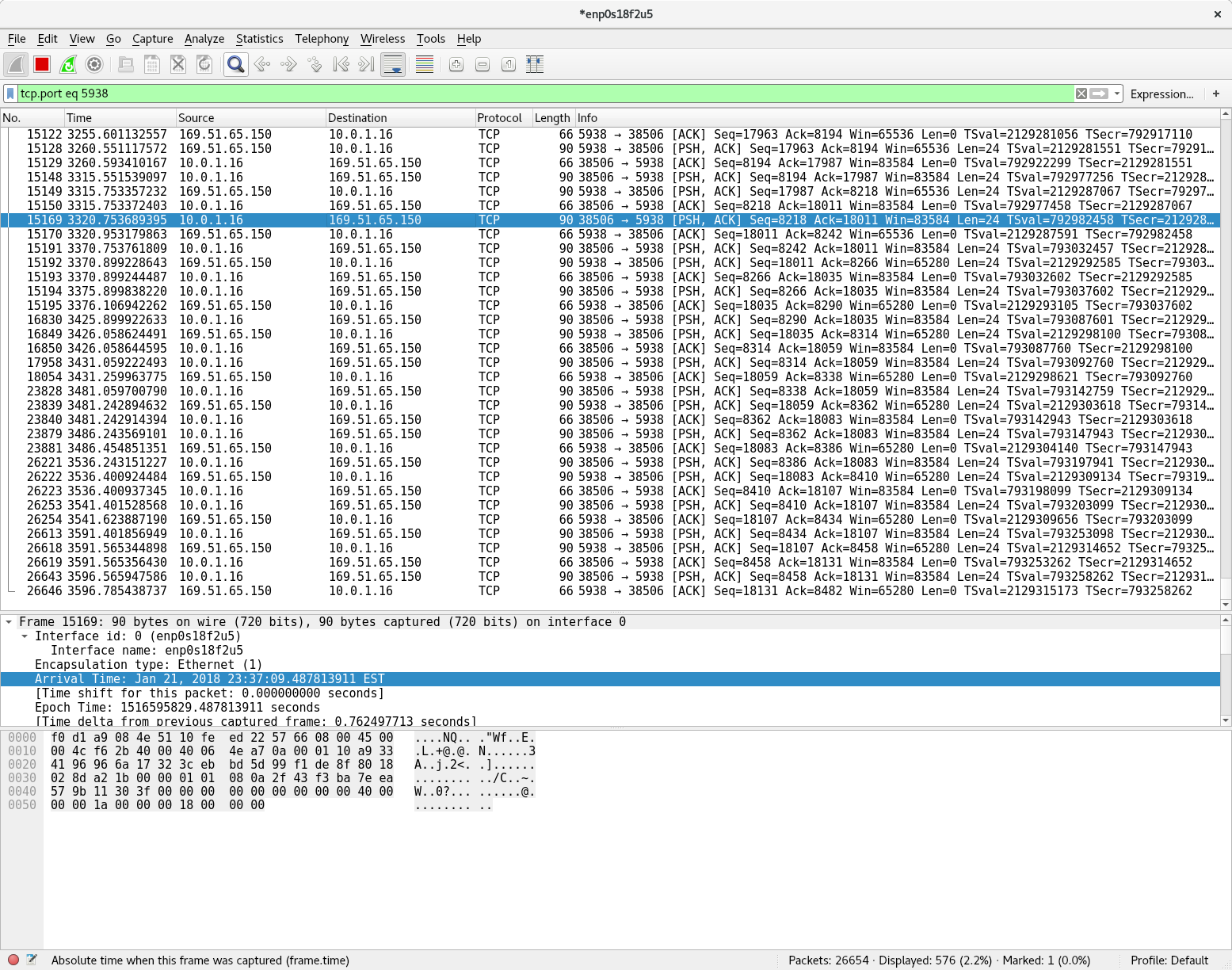
Task: Open the display filter bookmark menu
Action: pyautogui.click(x=10, y=94)
